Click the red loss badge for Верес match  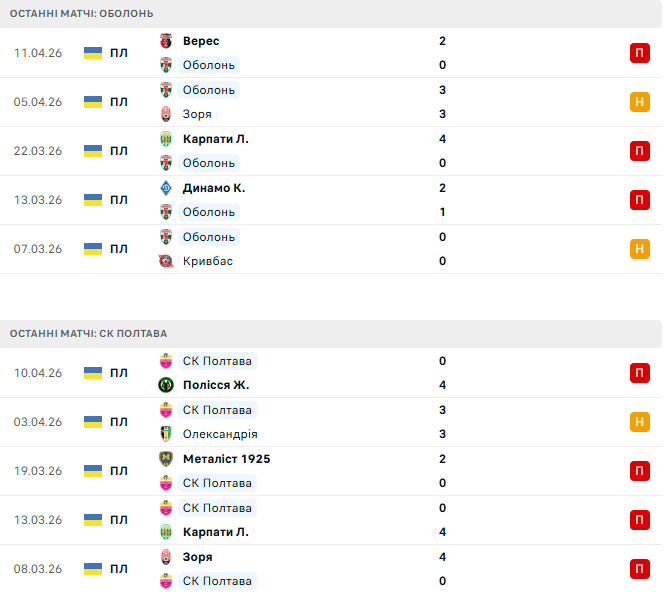(639, 53)
